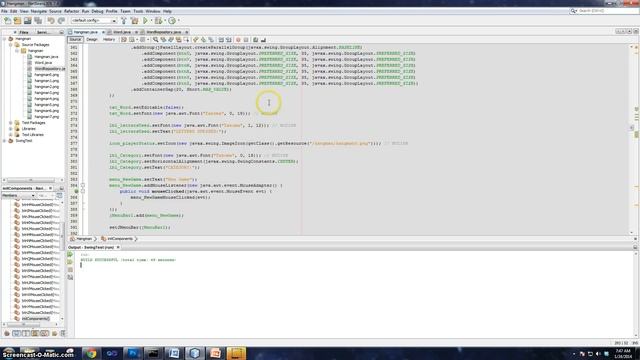Close the Output SwingTest tab
Image resolution: width=640 pixels, height=360 pixels.
click(118, 247)
